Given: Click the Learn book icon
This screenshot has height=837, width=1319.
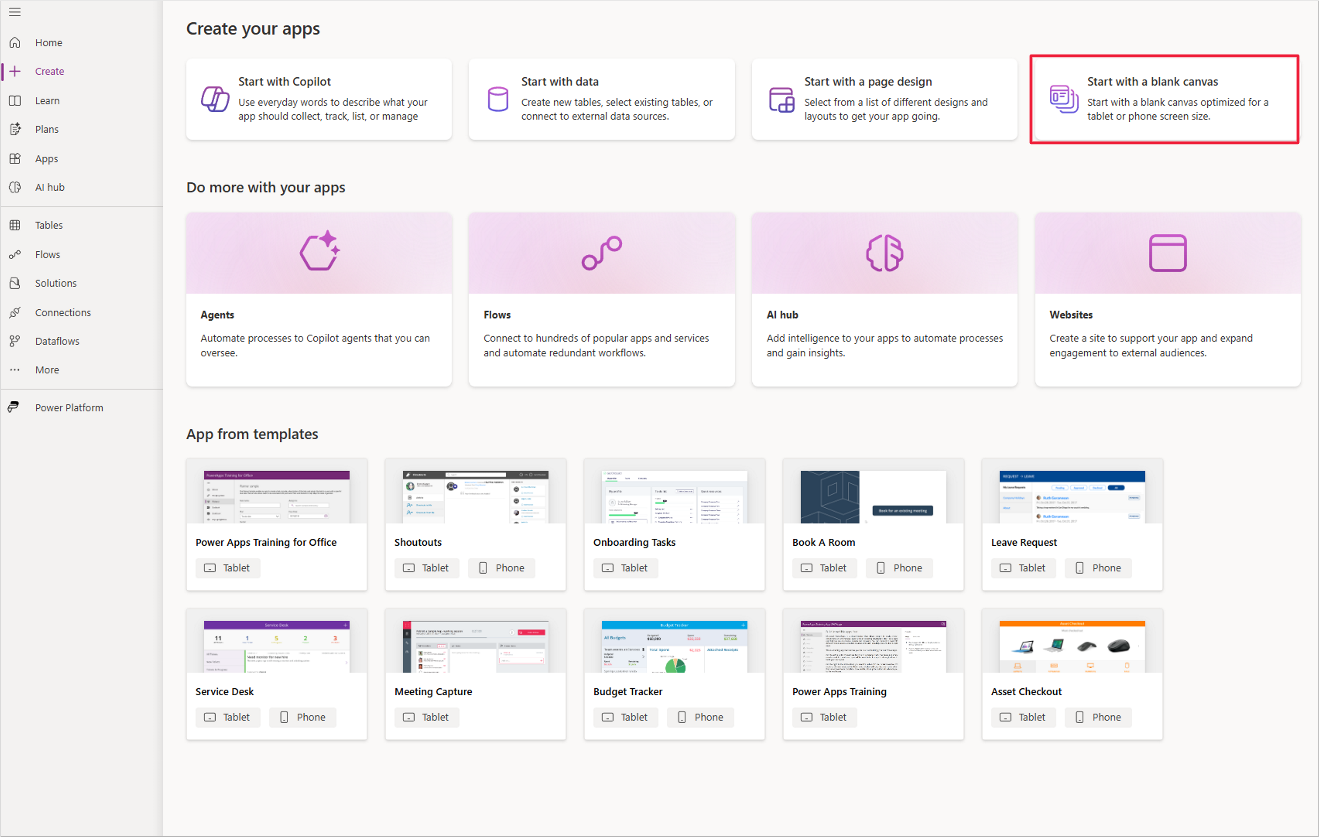Looking at the screenshot, I should [14, 101].
